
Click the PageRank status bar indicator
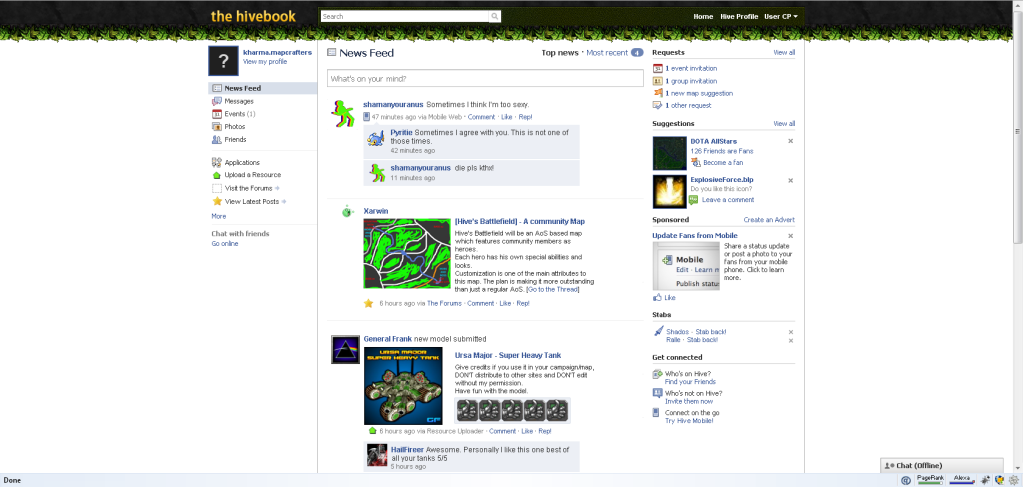pos(930,480)
